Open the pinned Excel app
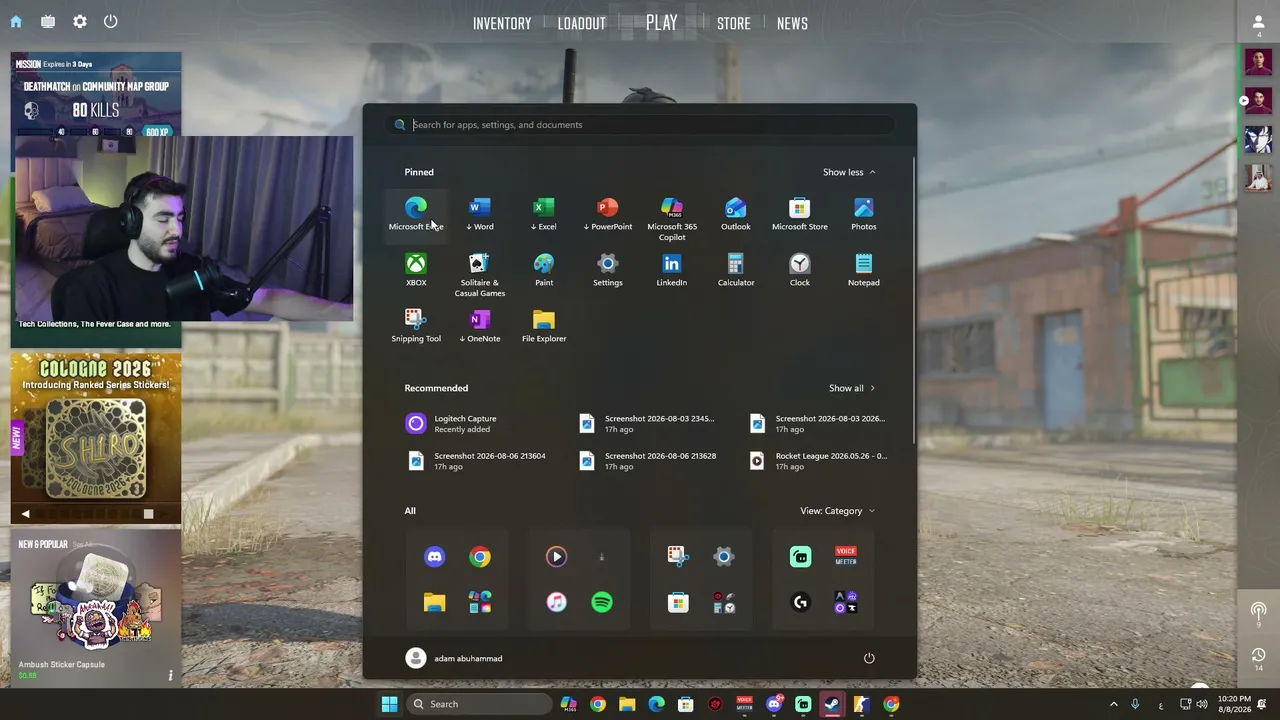The image size is (1280, 720). pyautogui.click(x=544, y=214)
